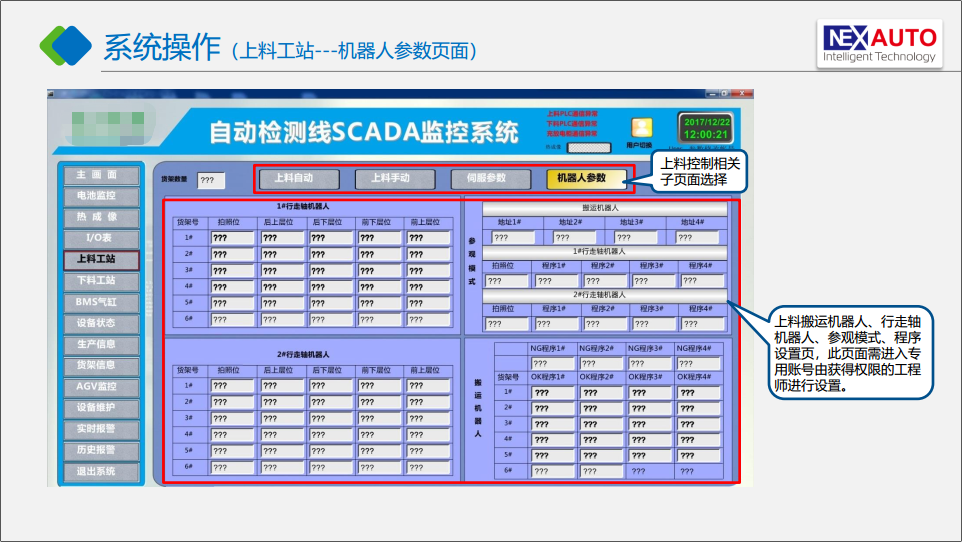Click 1#行走轴机器人 shelf 6# 前上层位 field

coord(428,319)
